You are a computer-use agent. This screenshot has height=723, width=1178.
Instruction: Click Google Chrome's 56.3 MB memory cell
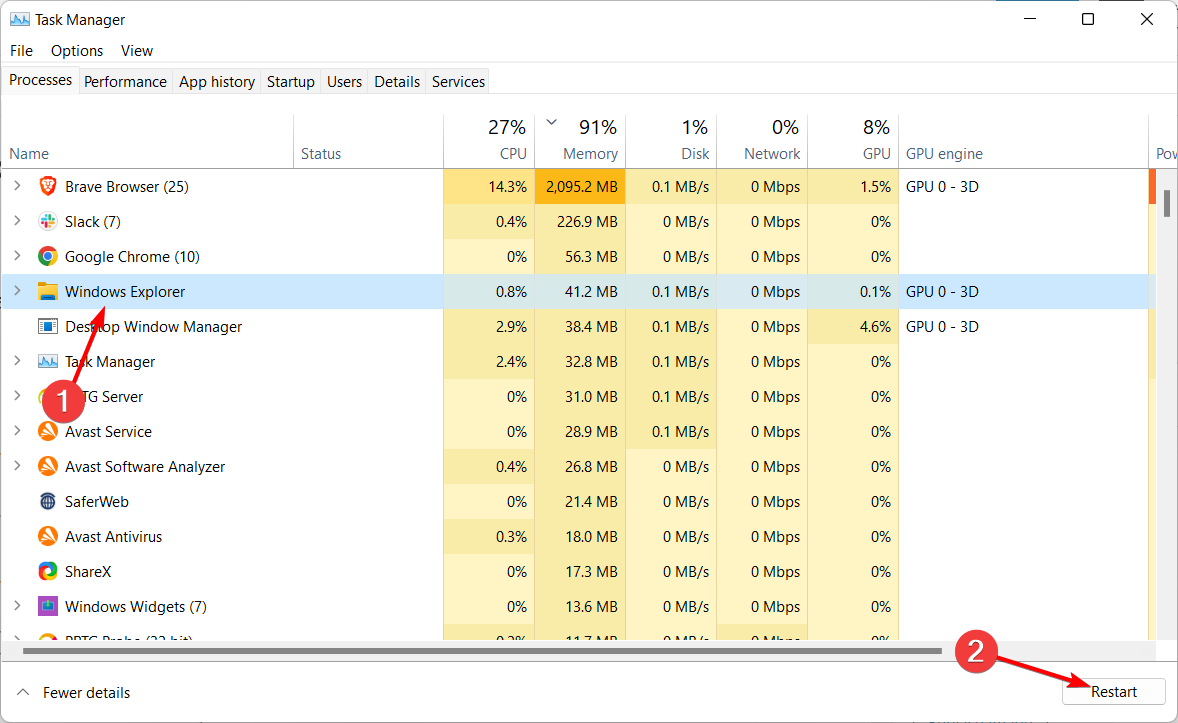point(580,256)
